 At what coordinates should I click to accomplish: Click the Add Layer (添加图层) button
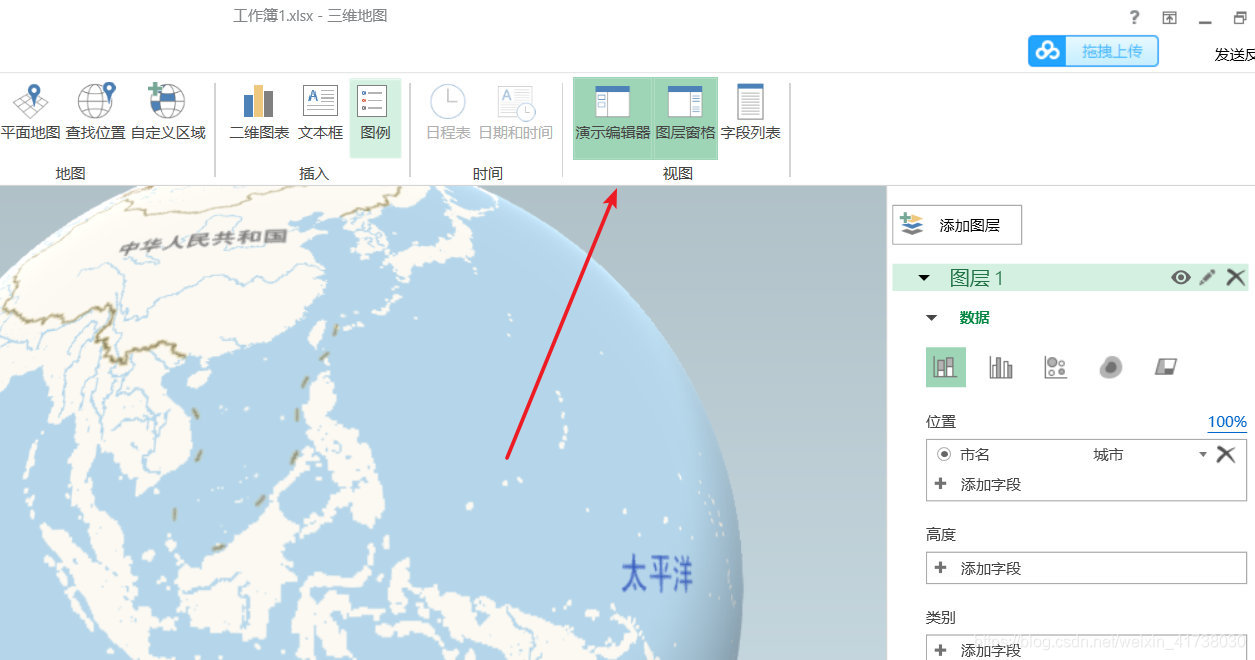pyautogui.click(x=957, y=225)
